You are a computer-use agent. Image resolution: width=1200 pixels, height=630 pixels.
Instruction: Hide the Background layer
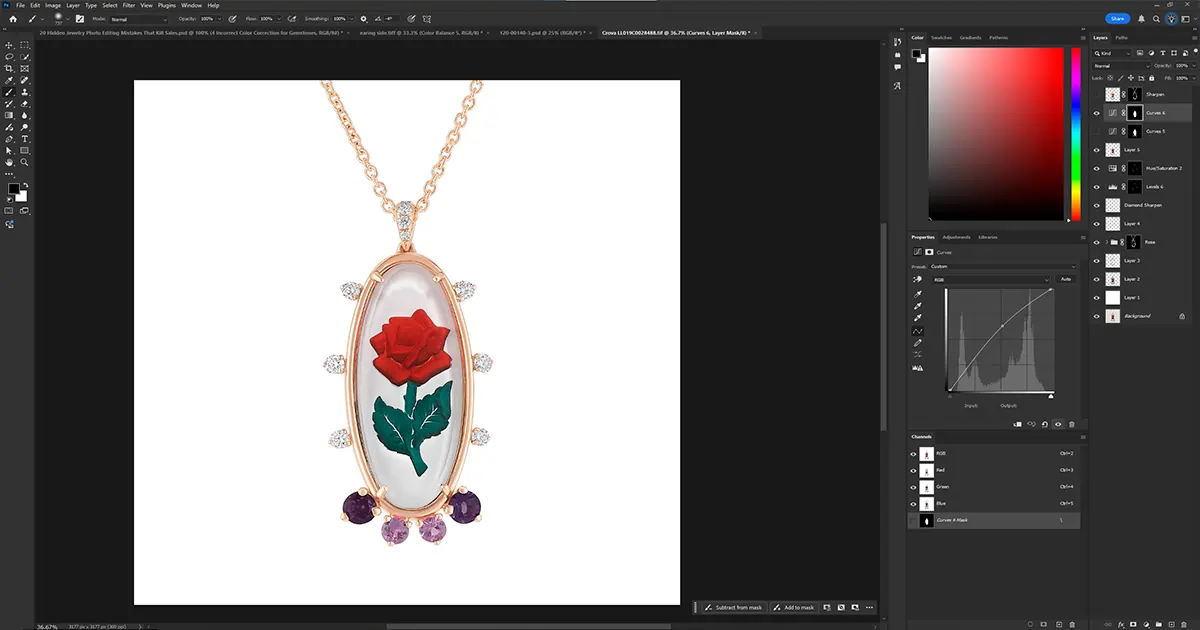(x=1097, y=316)
